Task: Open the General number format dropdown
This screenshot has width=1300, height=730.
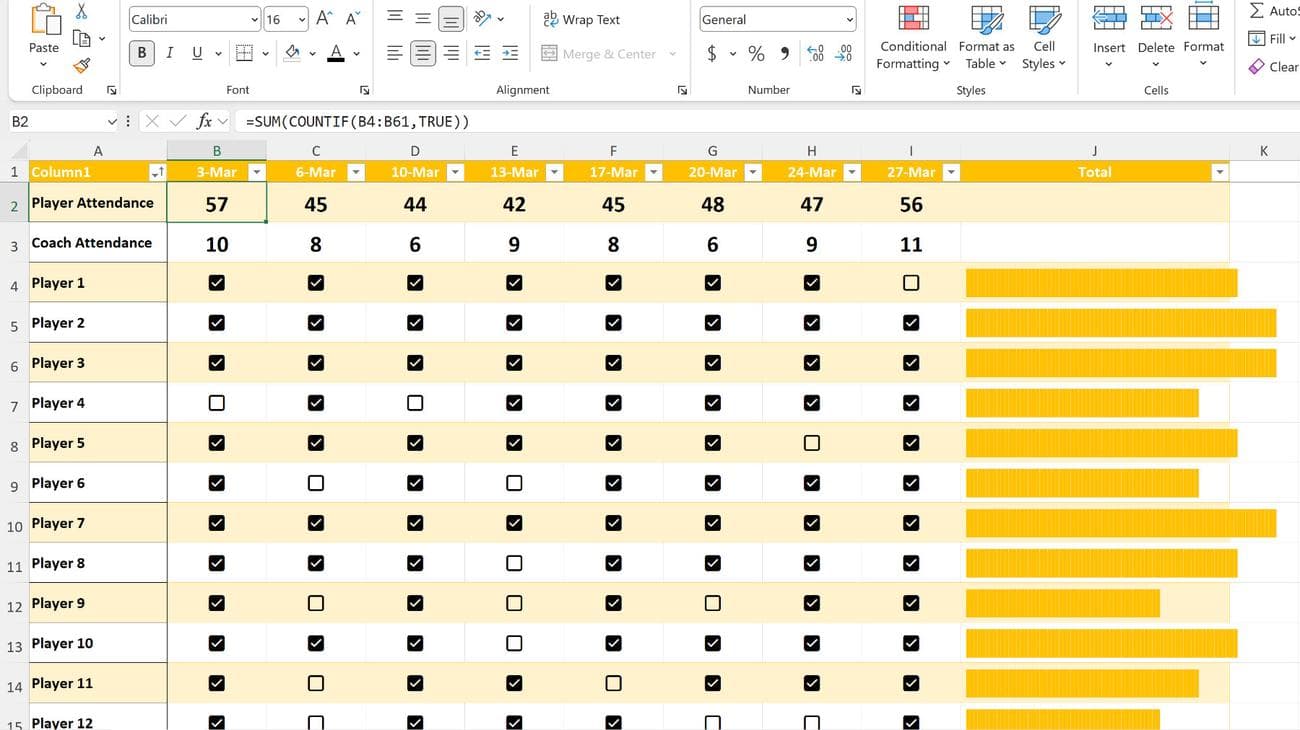Action: click(851, 18)
